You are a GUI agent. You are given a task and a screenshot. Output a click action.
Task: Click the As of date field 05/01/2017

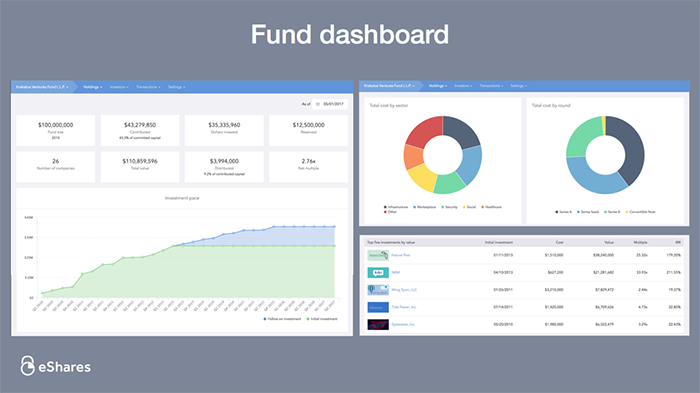point(330,104)
